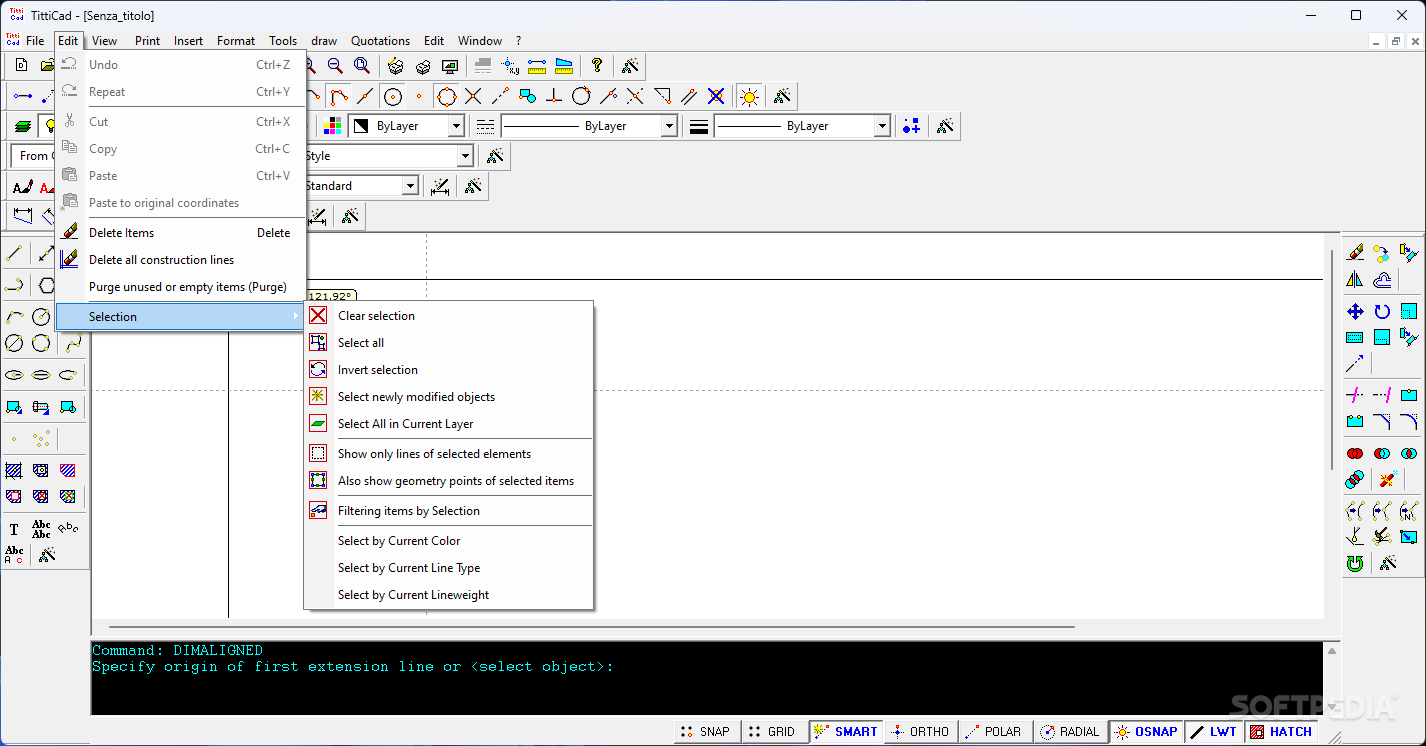Viewport: 1426px width, 746px height.
Task: Click the Clear selection red X icon
Action: pos(318,315)
